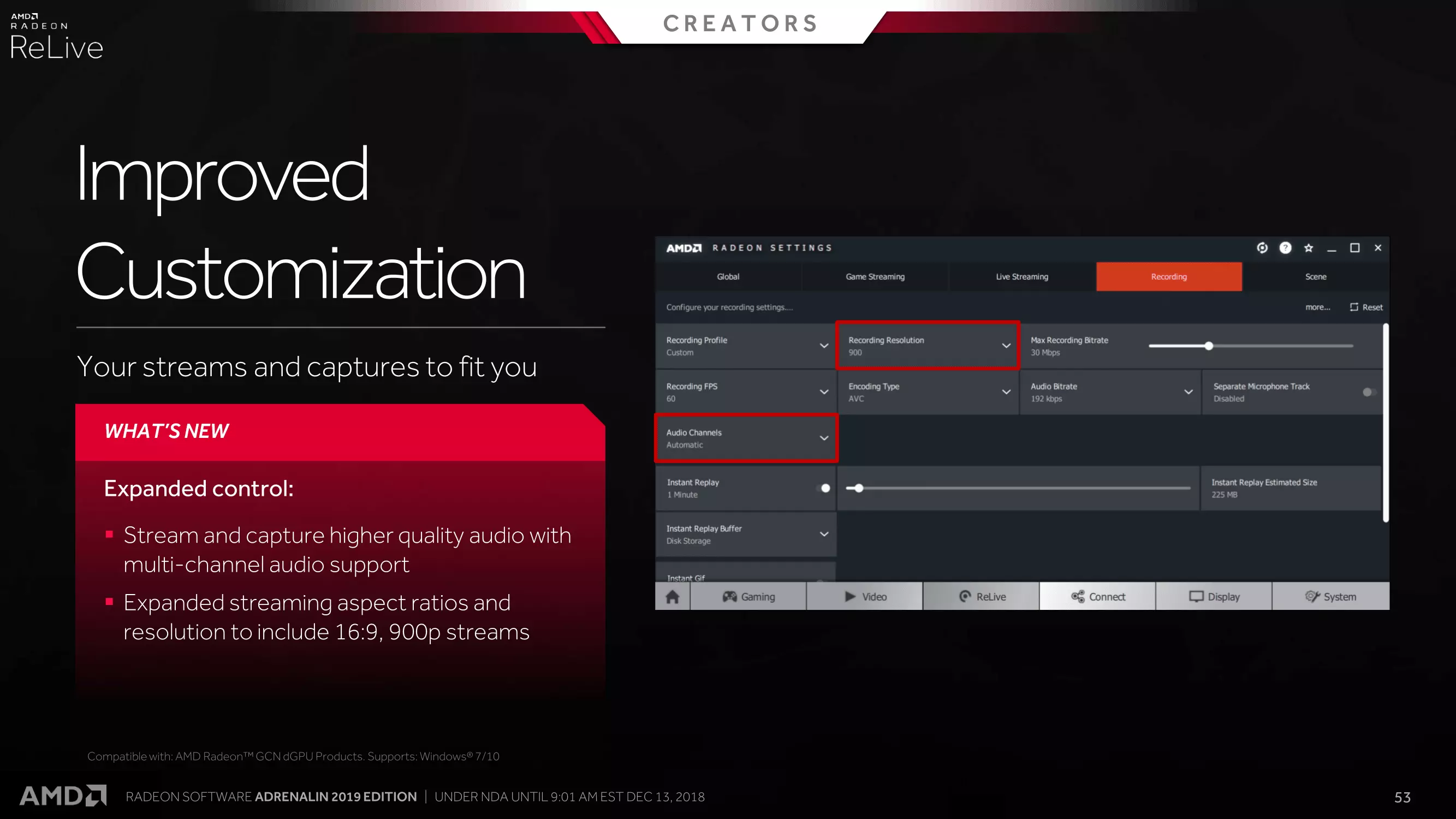The width and height of the screenshot is (1456, 819).
Task: Open the help question mark icon
Action: 1285,248
